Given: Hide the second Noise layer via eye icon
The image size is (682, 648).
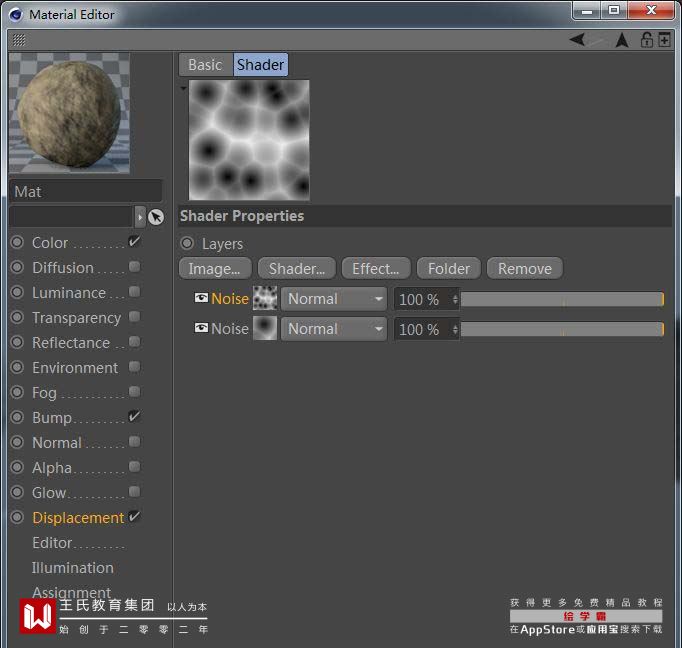Looking at the screenshot, I should [x=201, y=328].
